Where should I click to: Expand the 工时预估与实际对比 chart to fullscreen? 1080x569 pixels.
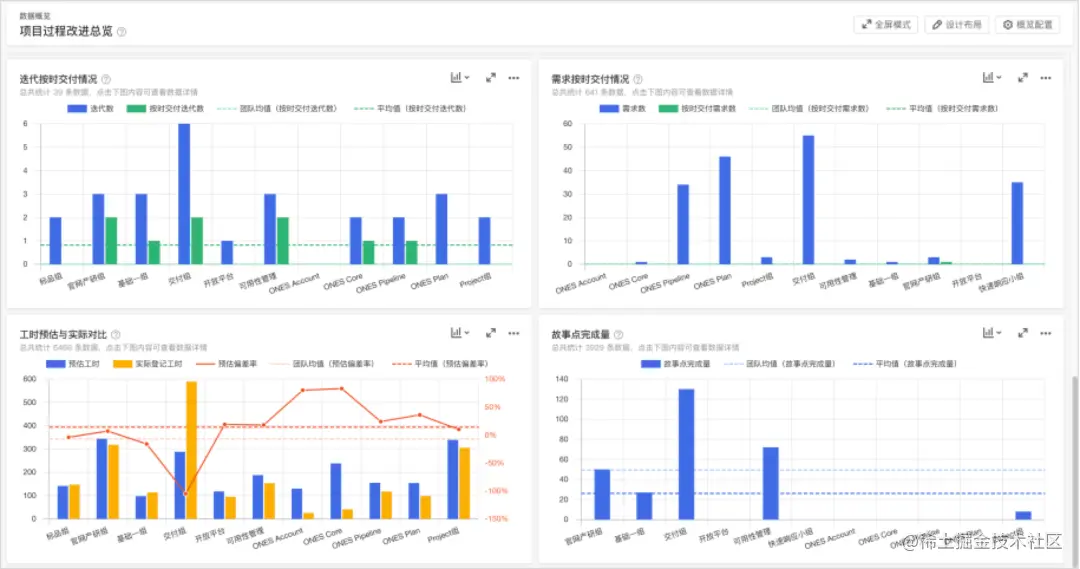tap(490, 333)
